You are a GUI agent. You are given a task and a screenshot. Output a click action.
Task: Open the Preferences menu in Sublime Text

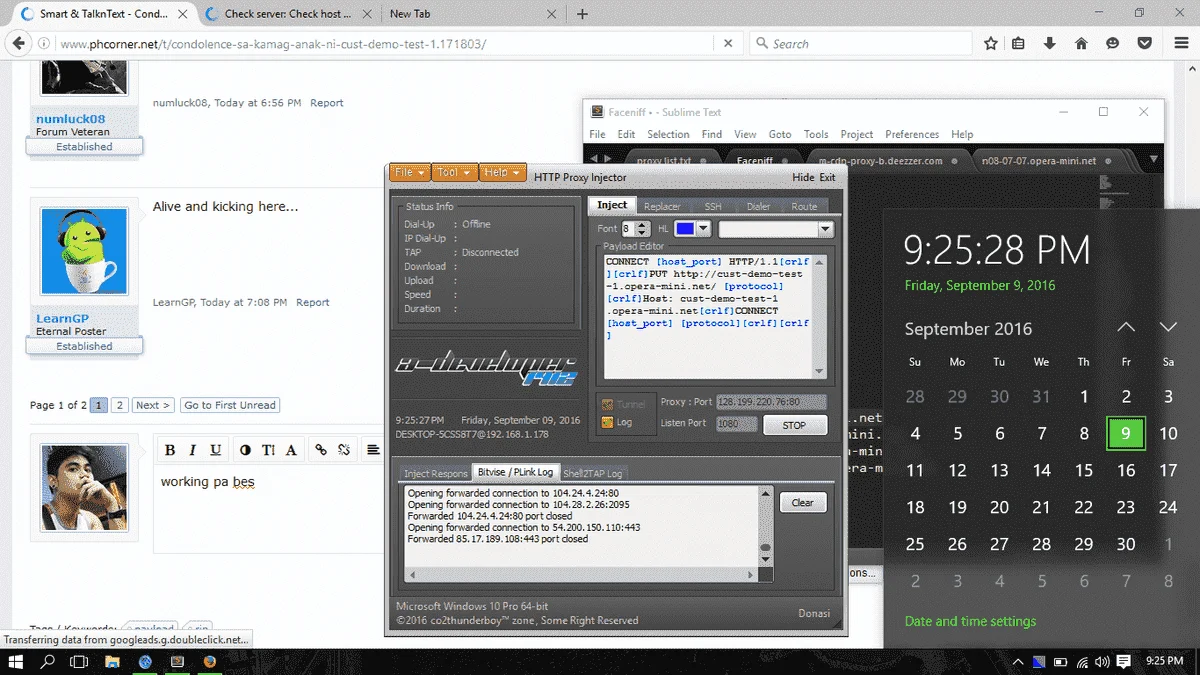912,134
